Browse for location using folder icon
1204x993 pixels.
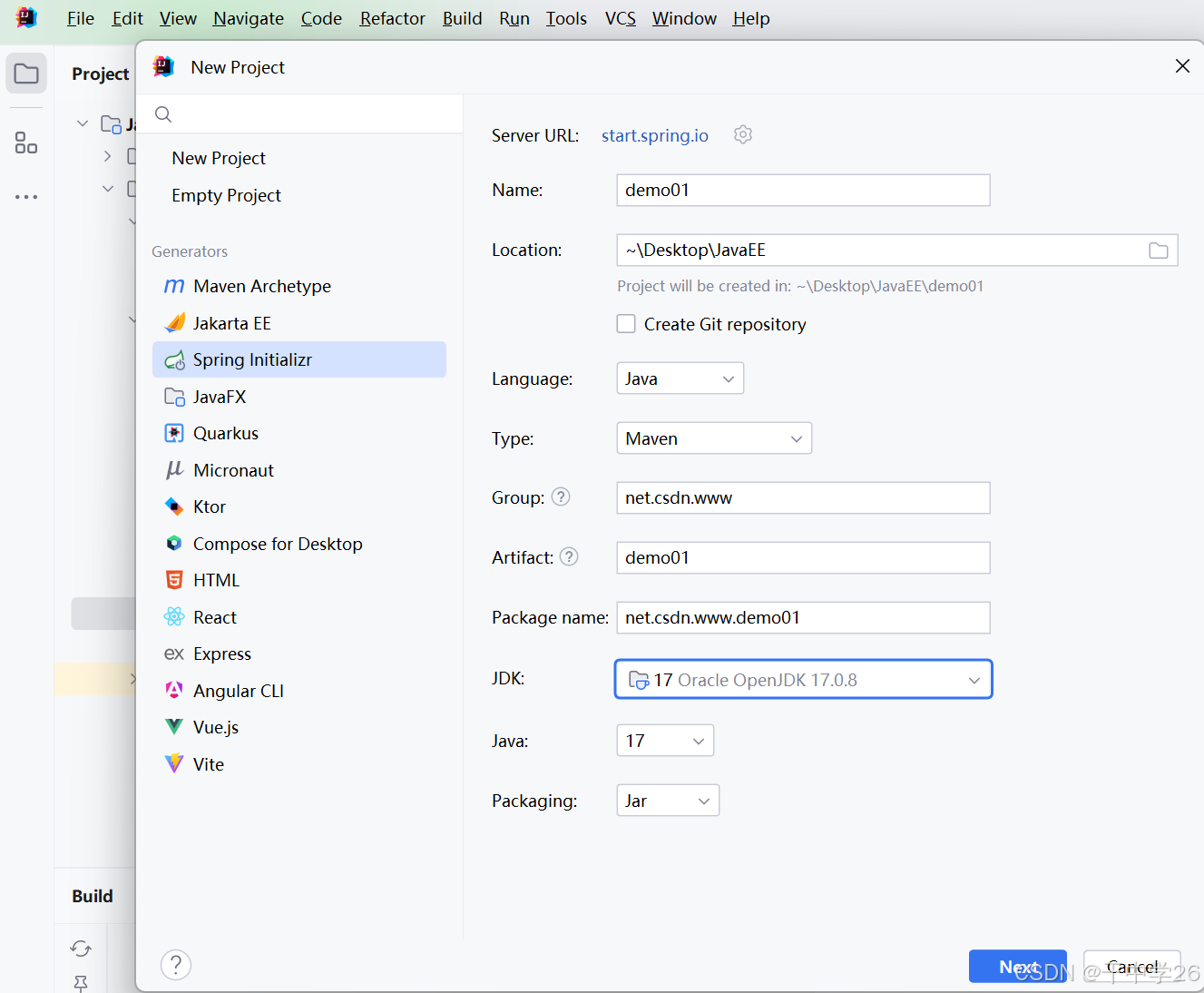1159,251
